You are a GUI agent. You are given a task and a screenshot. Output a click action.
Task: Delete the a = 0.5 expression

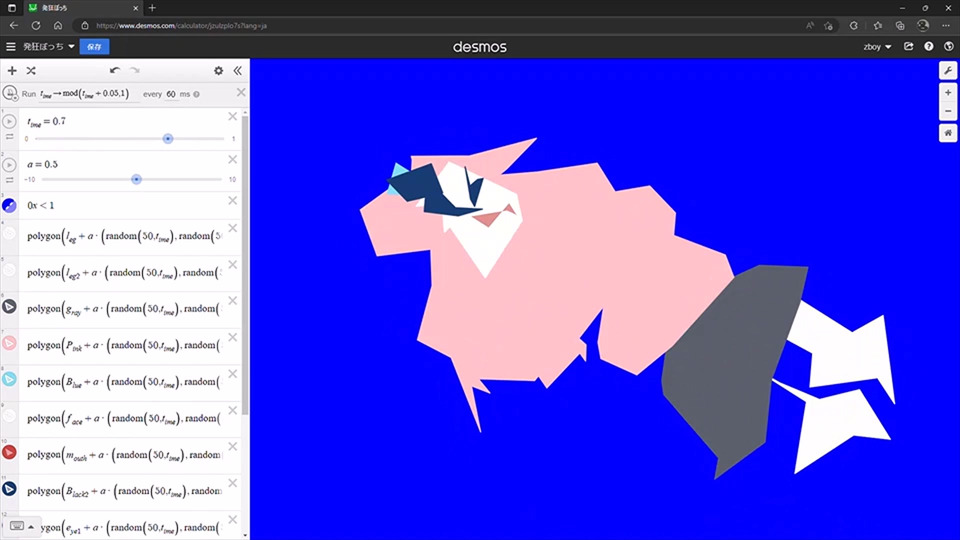pyautogui.click(x=233, y=159)
